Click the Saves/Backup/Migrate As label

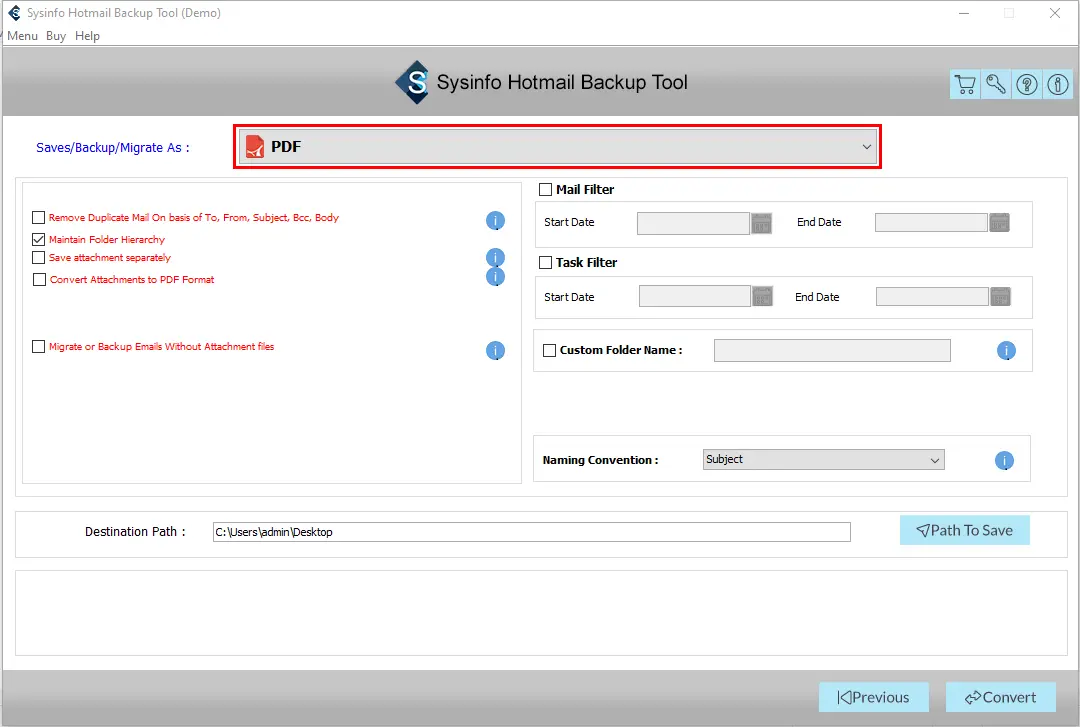click(x=112, y=147)
